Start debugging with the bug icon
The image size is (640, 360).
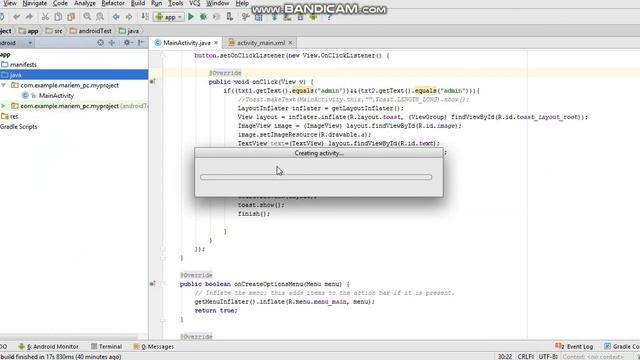(x=203, y=17)
